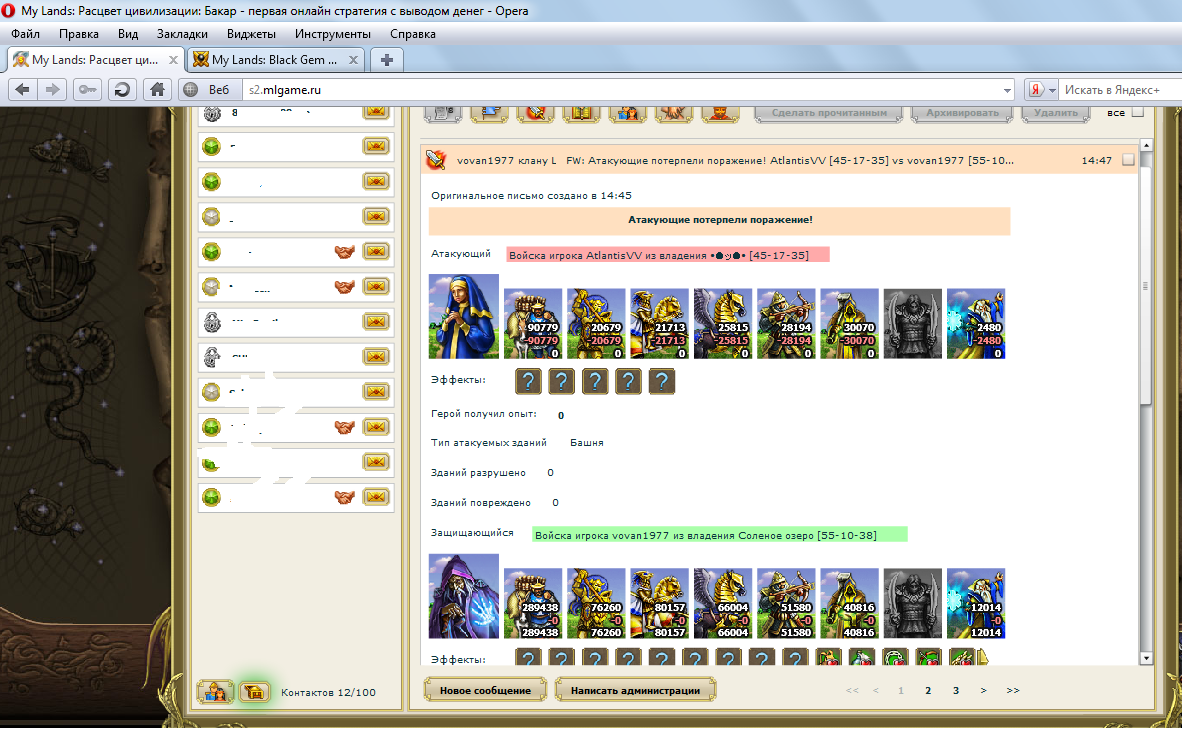This screenshot has height=734, width=1182.
Task: Click envelope icon in the first contact row
Action: [376, 112]
